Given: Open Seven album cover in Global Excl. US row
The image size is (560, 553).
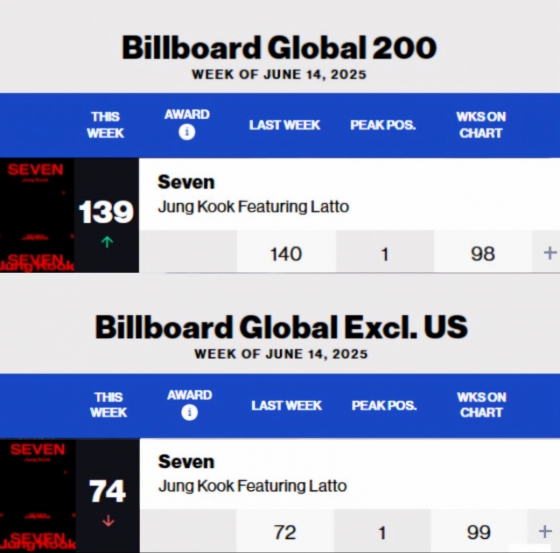Looking at the screenshot, I should 38,495.
